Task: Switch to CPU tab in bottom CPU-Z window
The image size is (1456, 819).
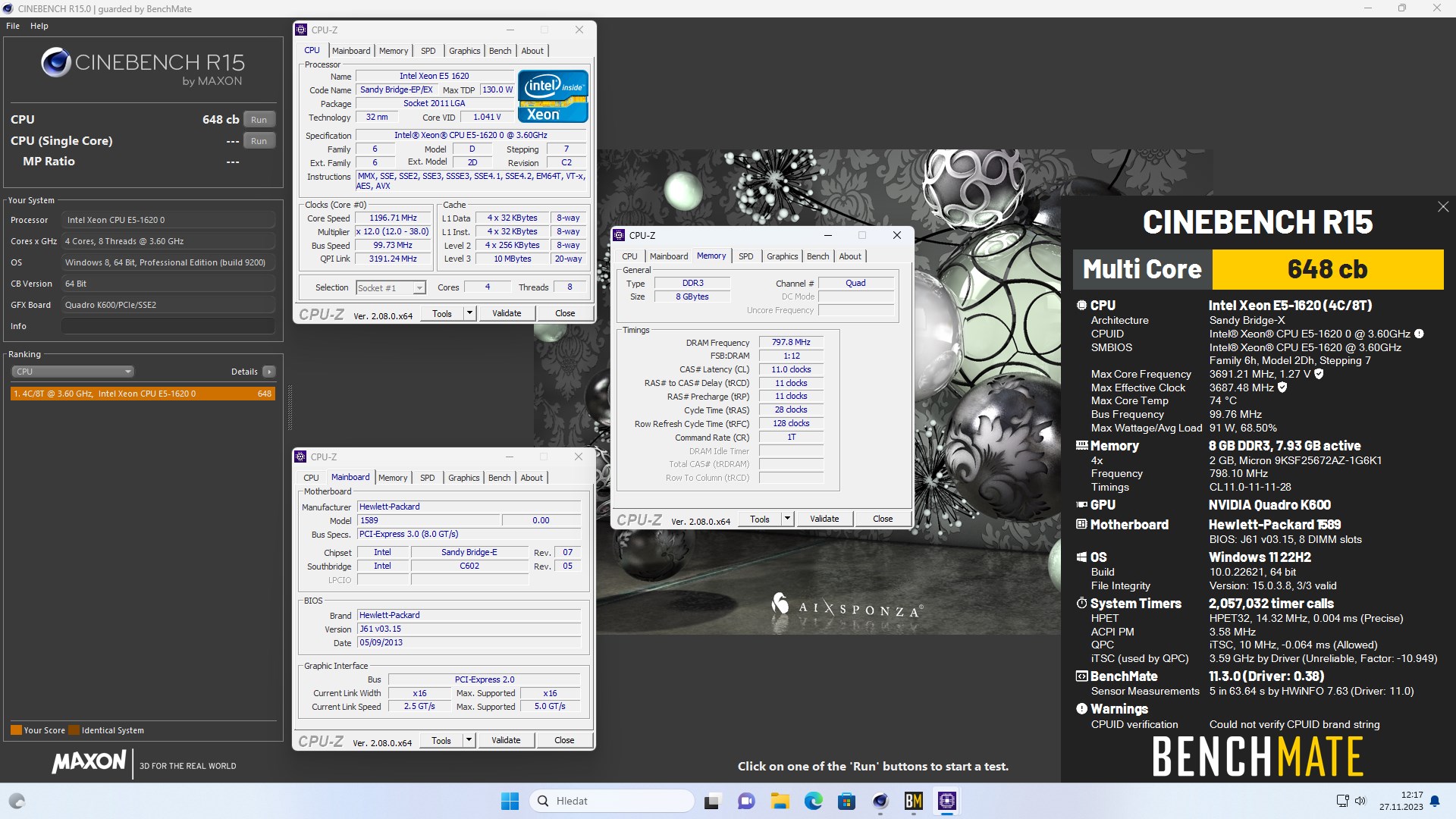Action: [311, 478]
